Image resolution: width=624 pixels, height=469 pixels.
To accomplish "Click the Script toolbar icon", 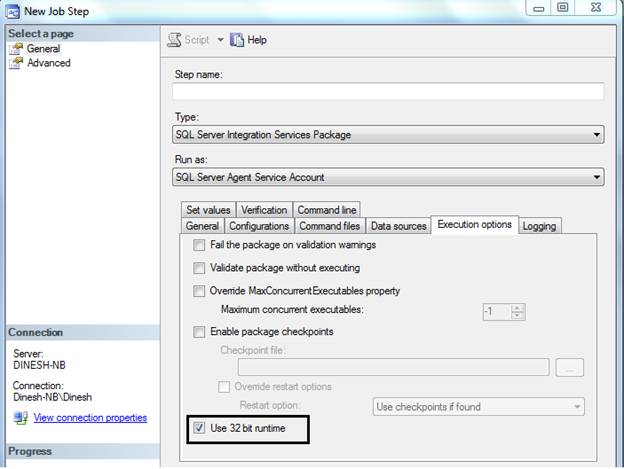I will 174,40.
